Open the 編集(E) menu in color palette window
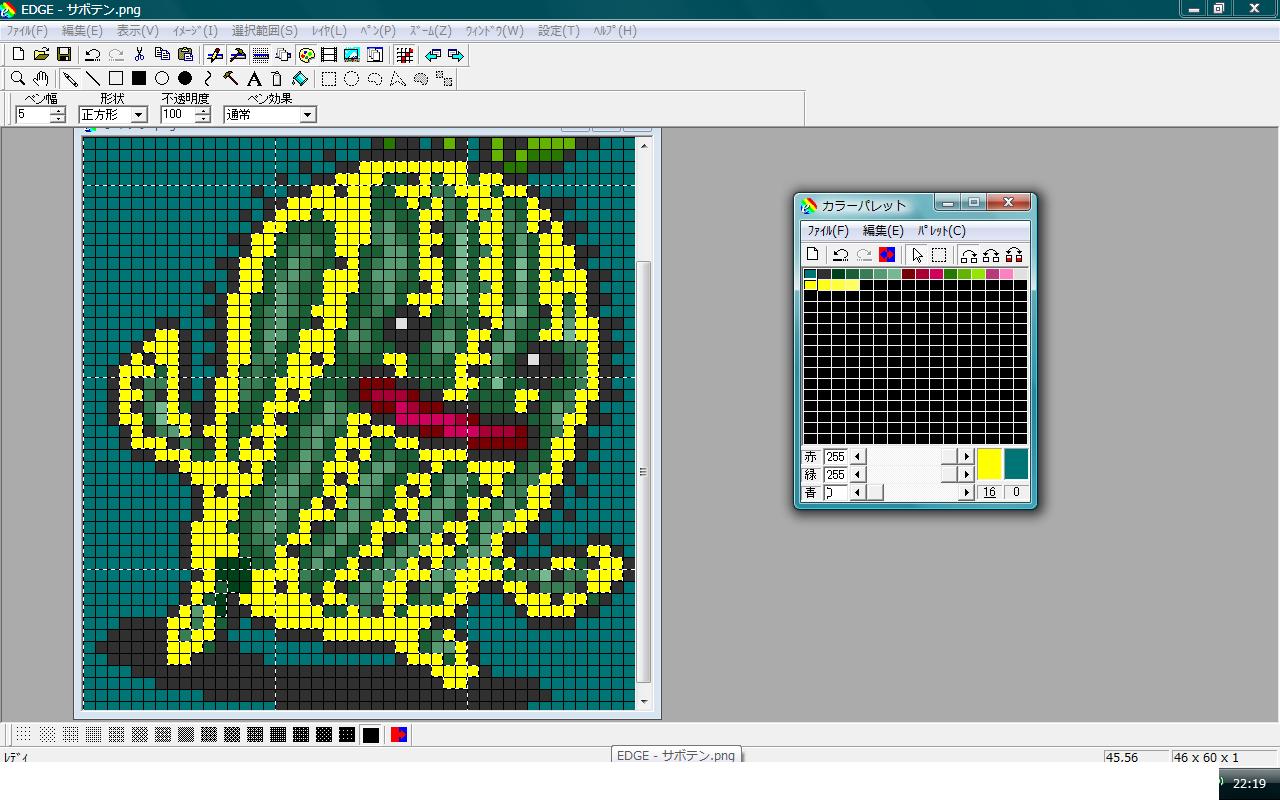This screenshot has height=800, width=1280. (x=883, y=231)
